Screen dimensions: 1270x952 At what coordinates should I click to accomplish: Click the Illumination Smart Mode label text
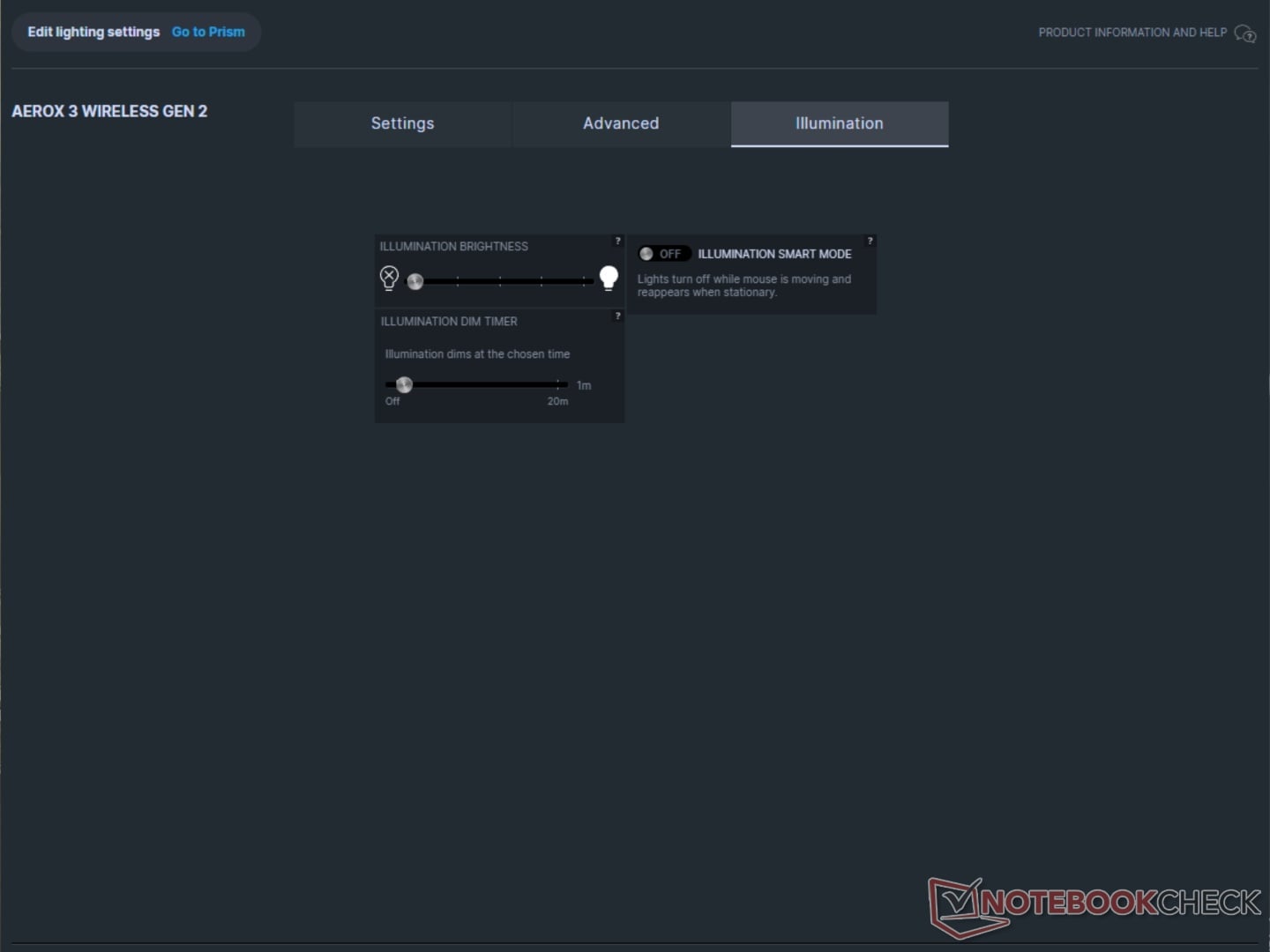coord(774,254)
